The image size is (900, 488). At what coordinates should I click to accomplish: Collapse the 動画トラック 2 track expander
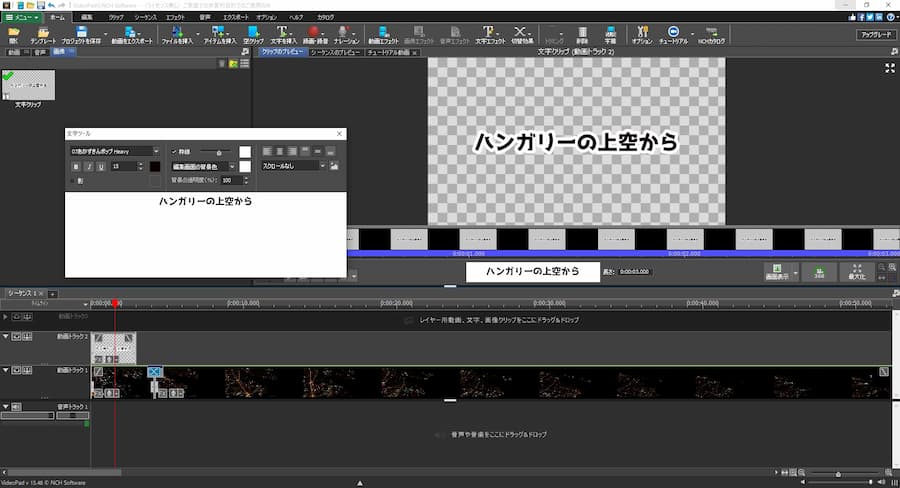point(6,336)
